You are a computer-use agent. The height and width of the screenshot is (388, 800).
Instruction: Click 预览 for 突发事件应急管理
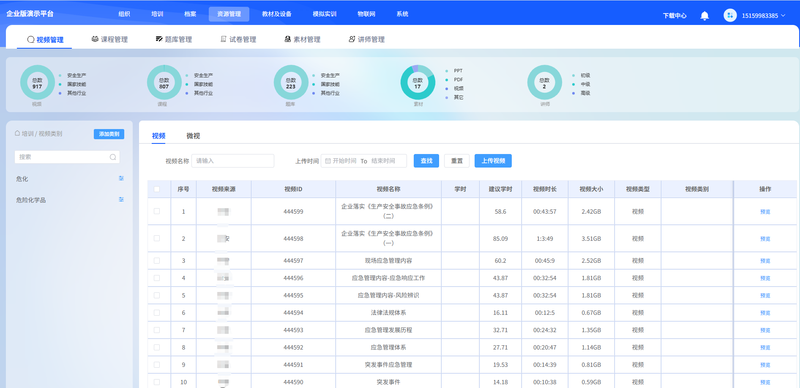[x=765, y=365]
